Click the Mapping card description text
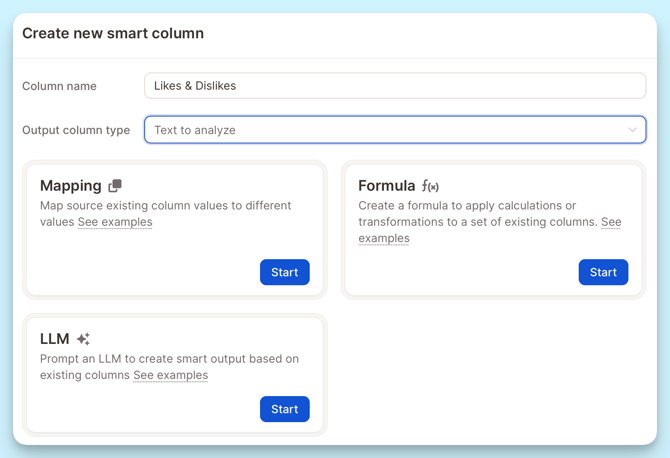The image size is (670, 458). [x=165, y=214]
